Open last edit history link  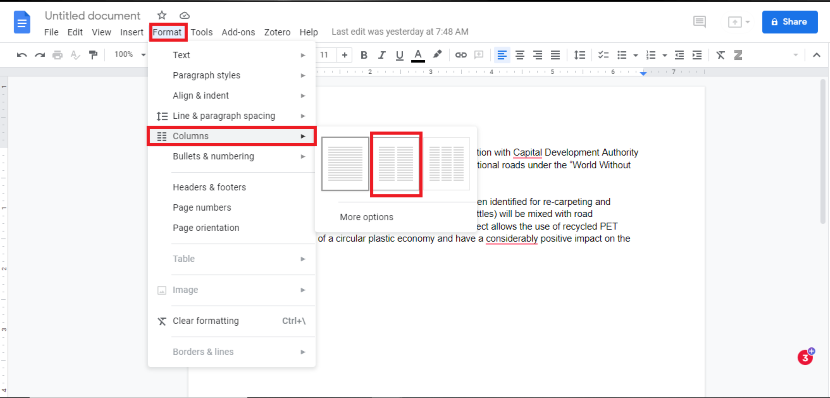[x=400, y=32]
